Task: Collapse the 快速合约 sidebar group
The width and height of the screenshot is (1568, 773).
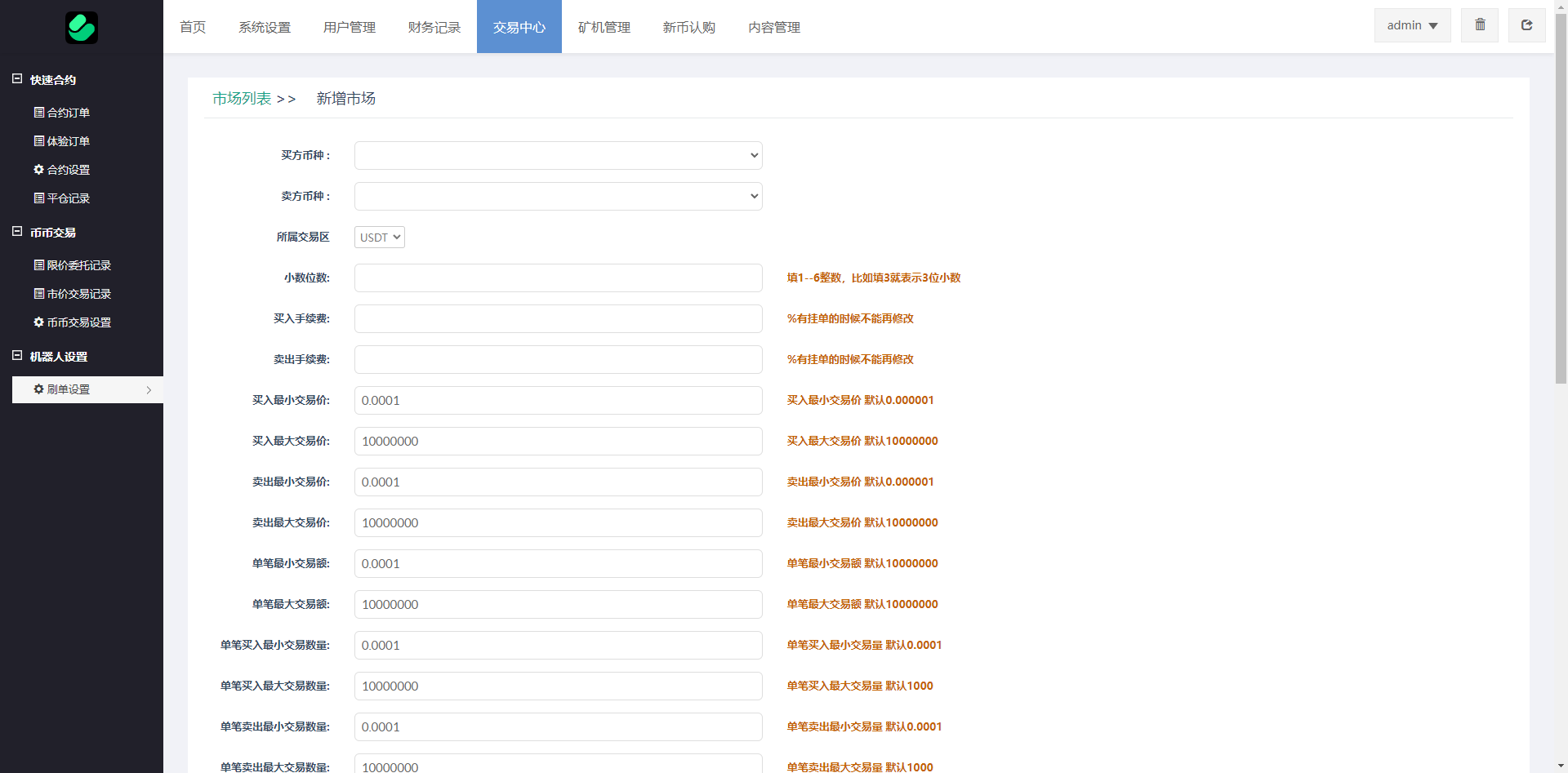Action: (x=17, y=79)
